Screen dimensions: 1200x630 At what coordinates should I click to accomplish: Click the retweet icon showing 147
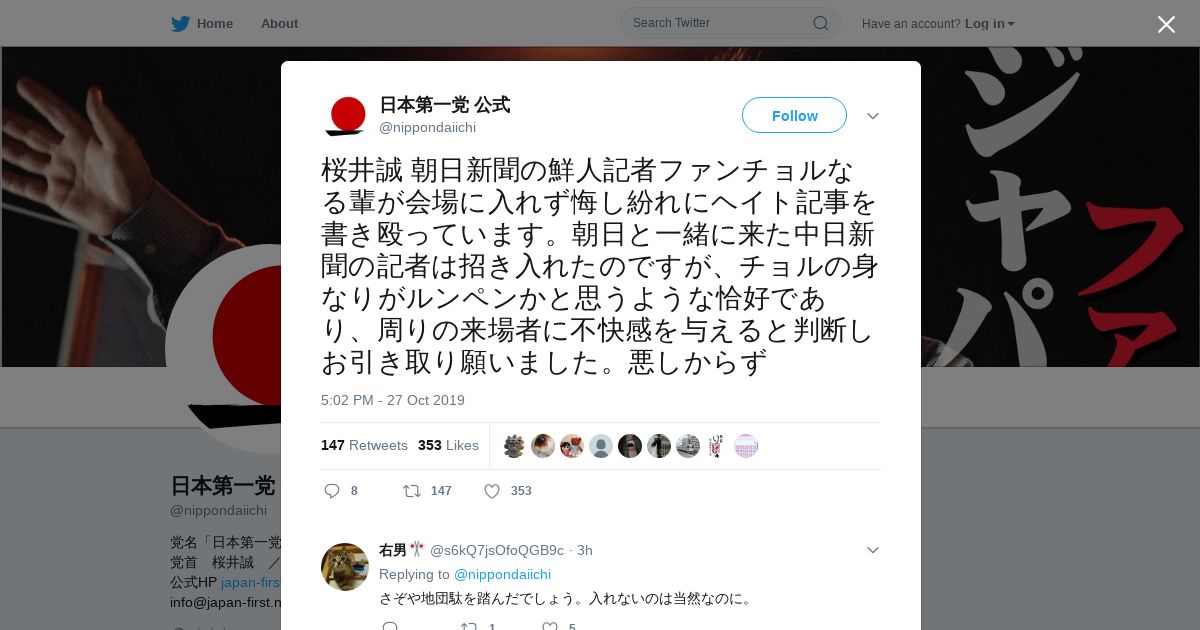tap(411, 491)
